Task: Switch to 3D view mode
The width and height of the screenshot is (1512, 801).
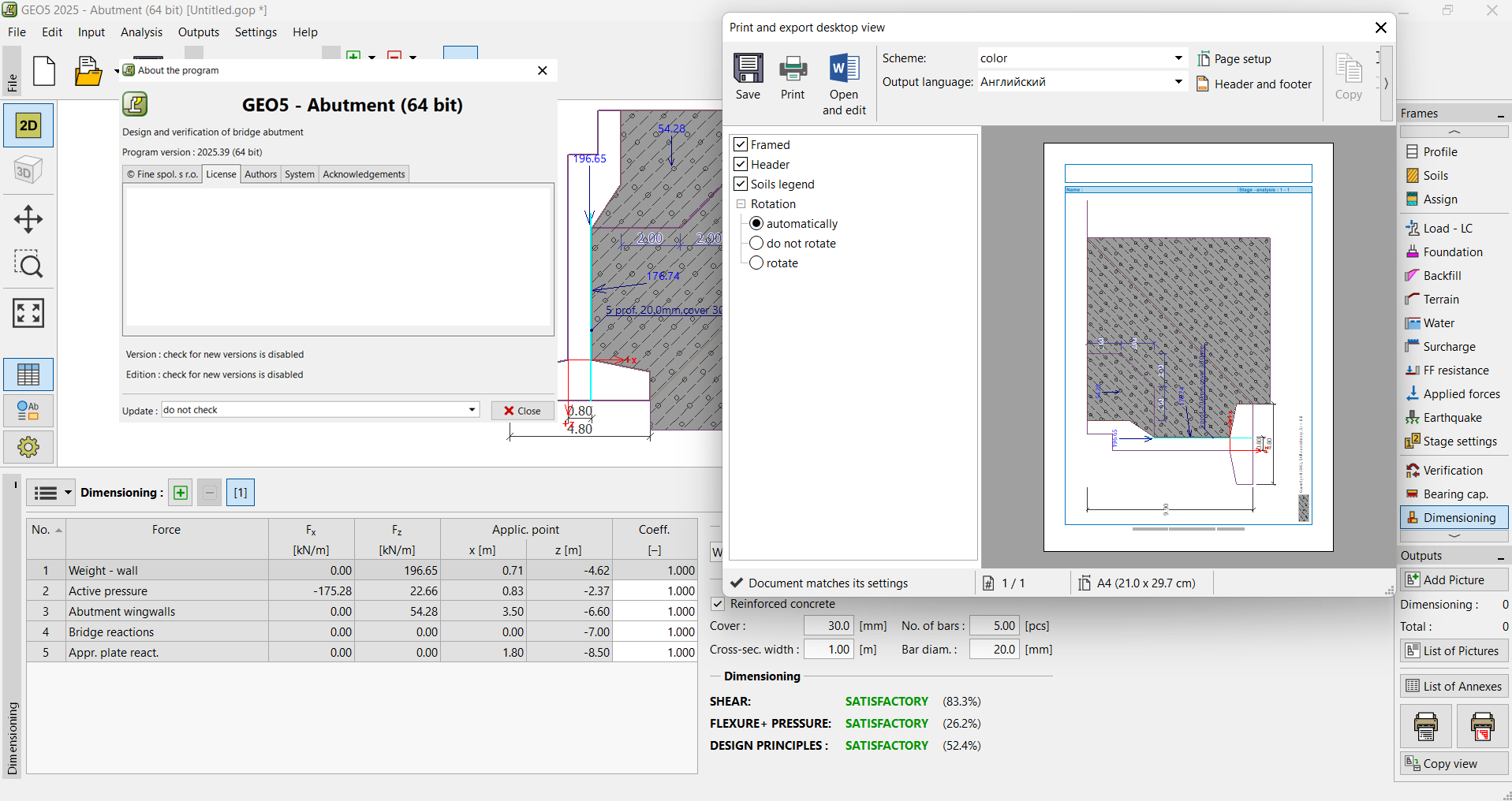Action: (x=28, y=170)
